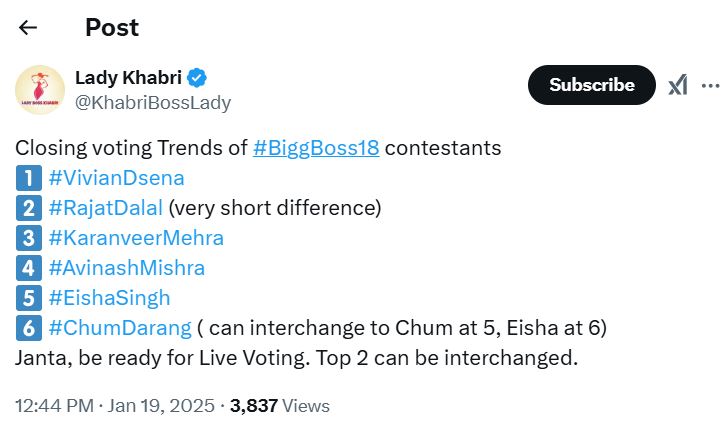Image resolution: width=728 pixels, height=438 pixels.
Task: Open the @KhabriBossLady handle
Action: pyautogui.click(x=153, y=102)
